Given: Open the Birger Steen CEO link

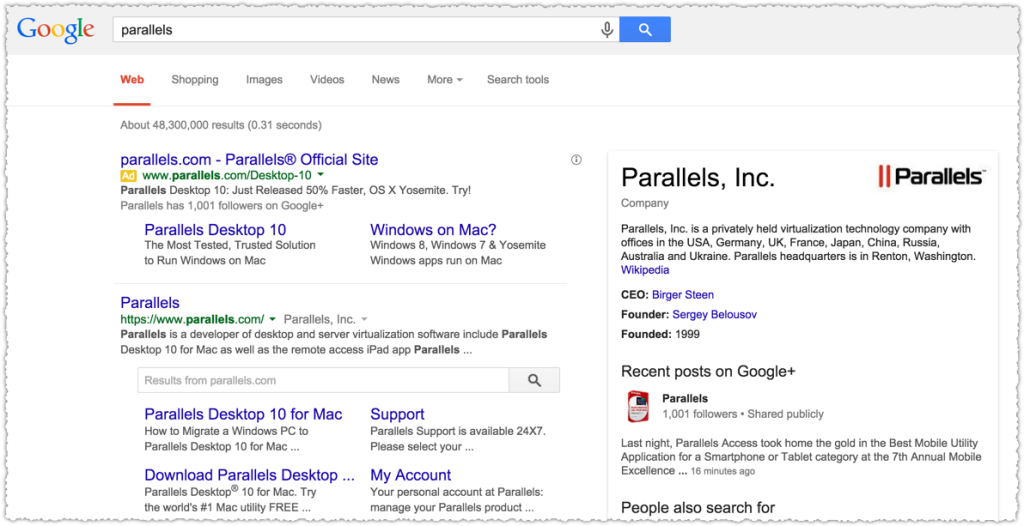Looking at the screenshot, I should point(682,295).
